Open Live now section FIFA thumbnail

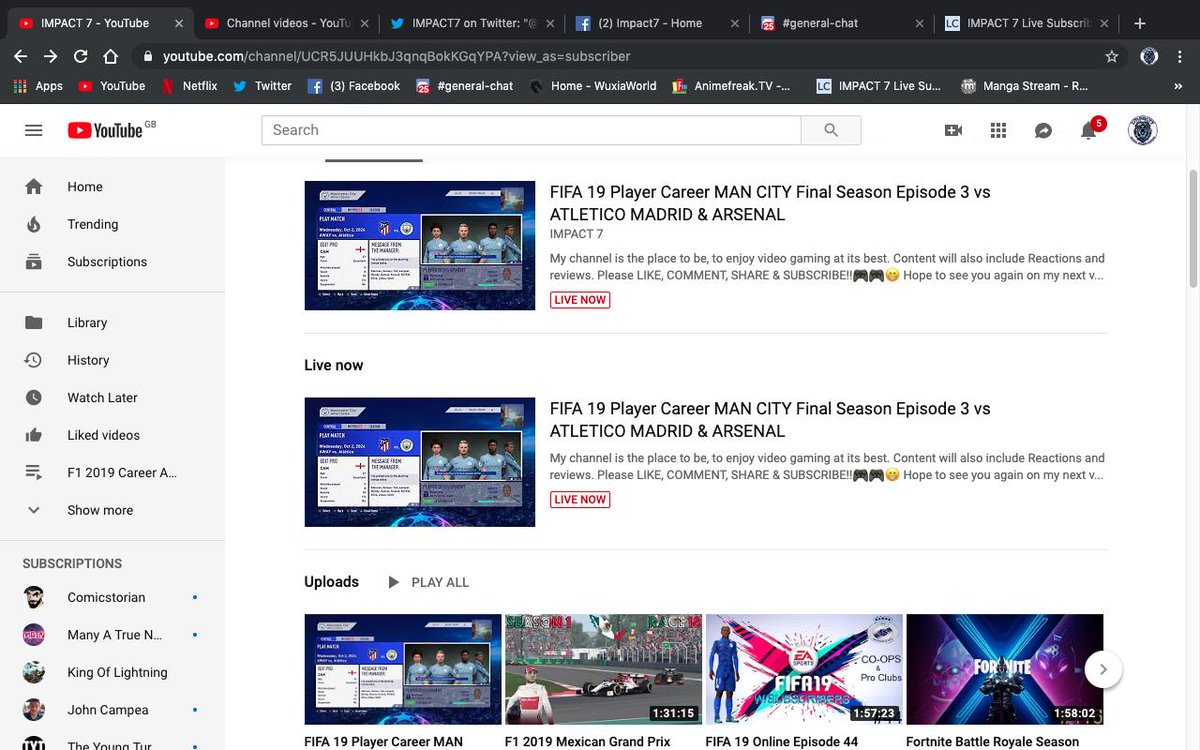420,462
